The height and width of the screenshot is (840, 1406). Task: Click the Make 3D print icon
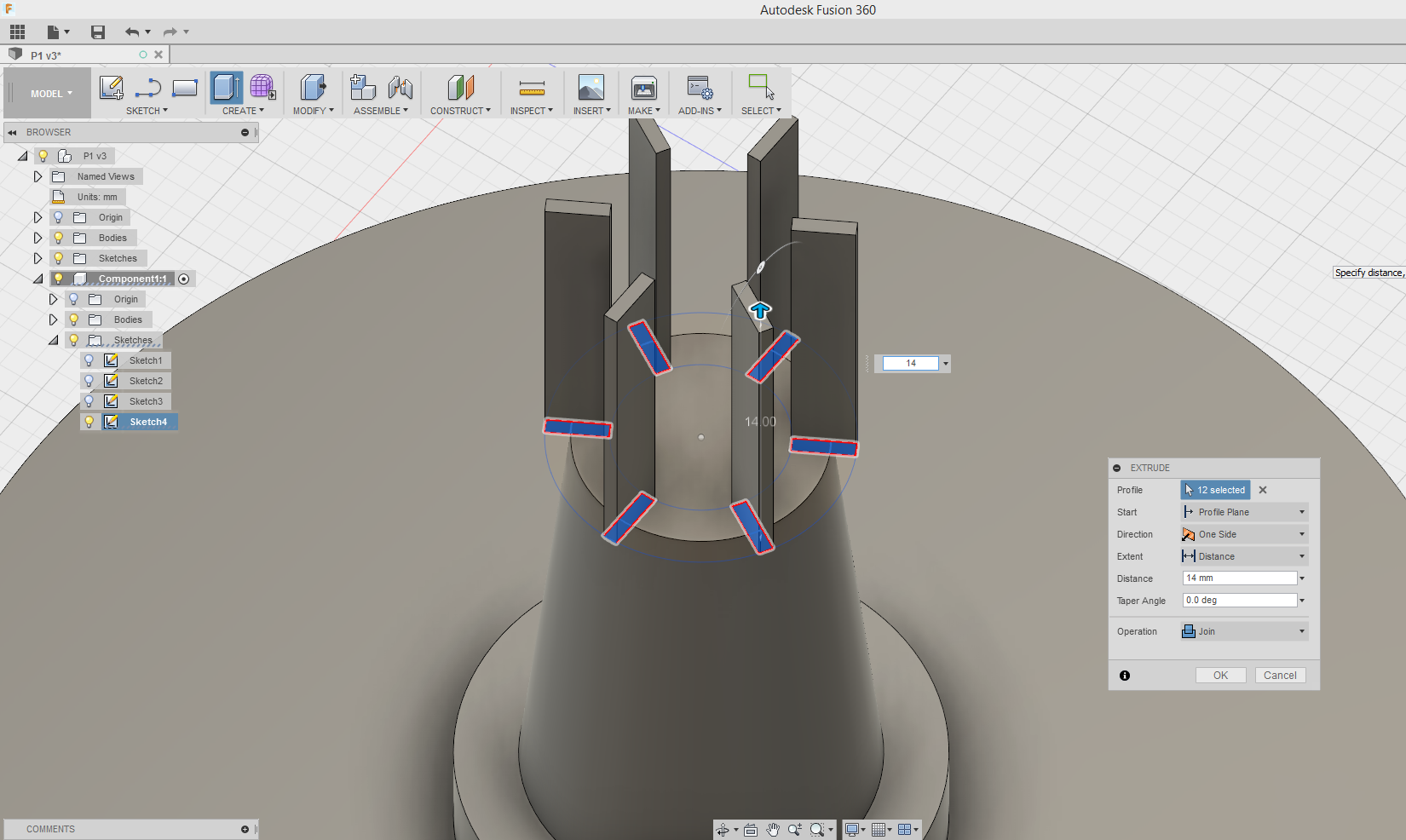click(x=644, y=87)
